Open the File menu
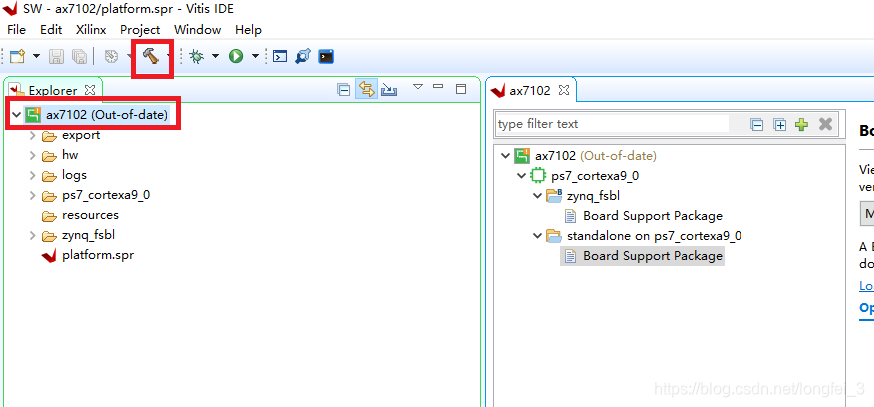The width and height of the screenshot is (874, 407). coord(17,30)
